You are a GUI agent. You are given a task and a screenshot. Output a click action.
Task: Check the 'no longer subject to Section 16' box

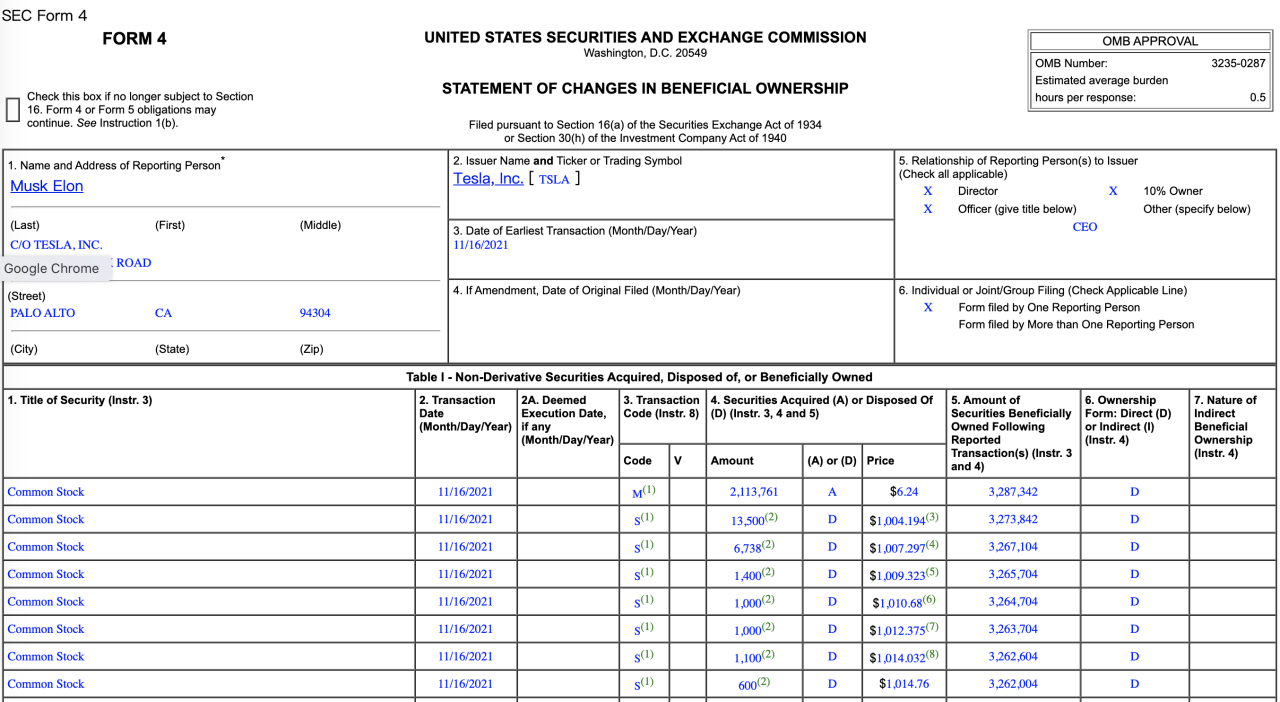tap(13, 109)
